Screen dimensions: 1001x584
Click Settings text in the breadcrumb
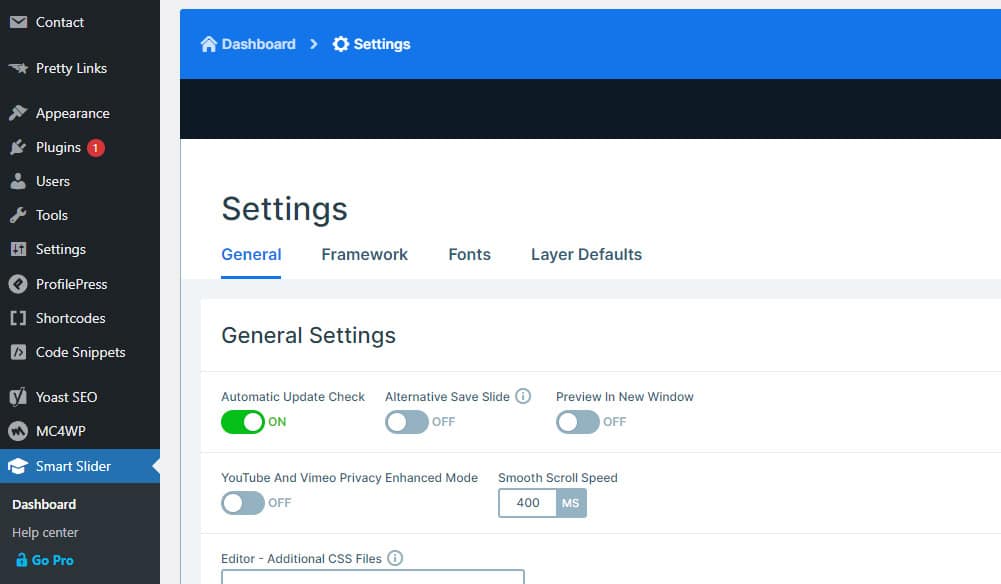pyautogui.click(x=382, y=44)
